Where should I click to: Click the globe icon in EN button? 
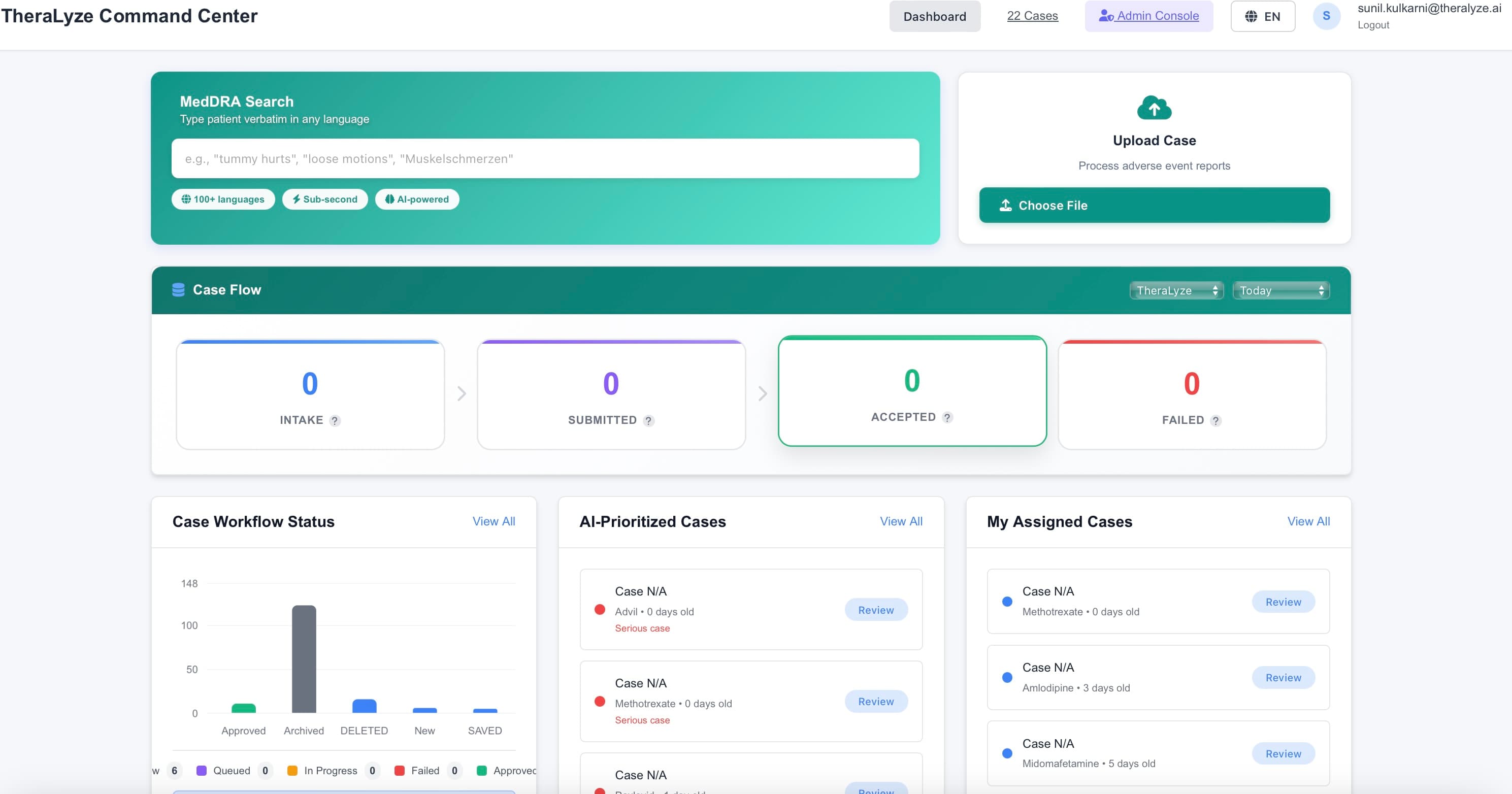click(1251, 16)
